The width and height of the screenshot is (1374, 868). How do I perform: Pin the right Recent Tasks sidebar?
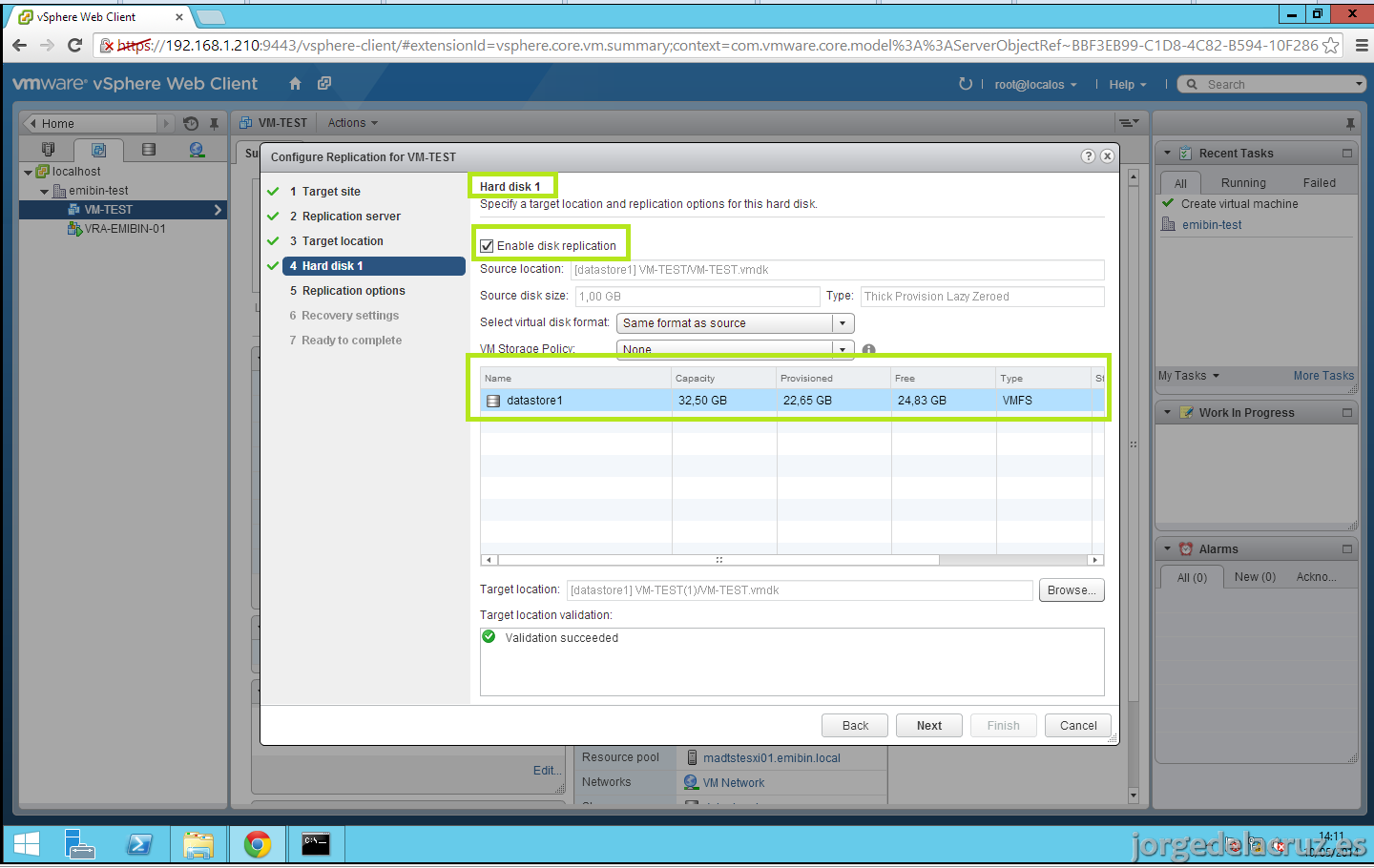point(1350,123)
